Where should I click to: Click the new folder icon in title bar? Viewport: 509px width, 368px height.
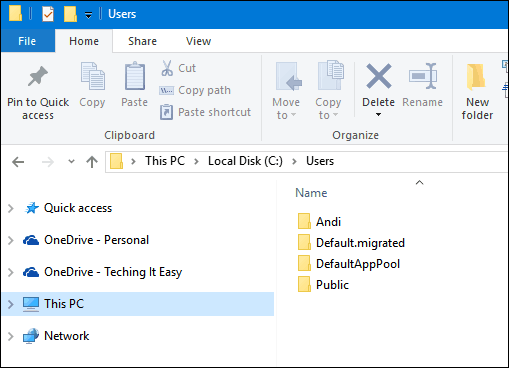coord(70,14)
